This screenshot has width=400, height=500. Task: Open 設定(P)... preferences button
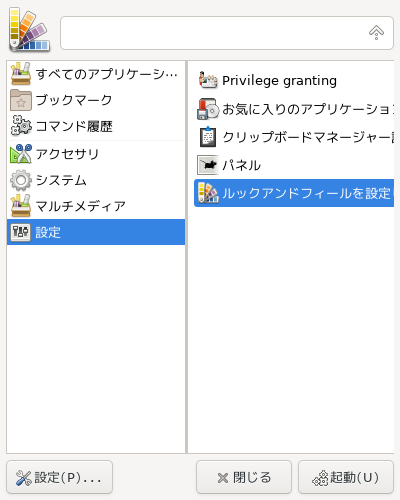pyautogui.click(x=59, y=477)
